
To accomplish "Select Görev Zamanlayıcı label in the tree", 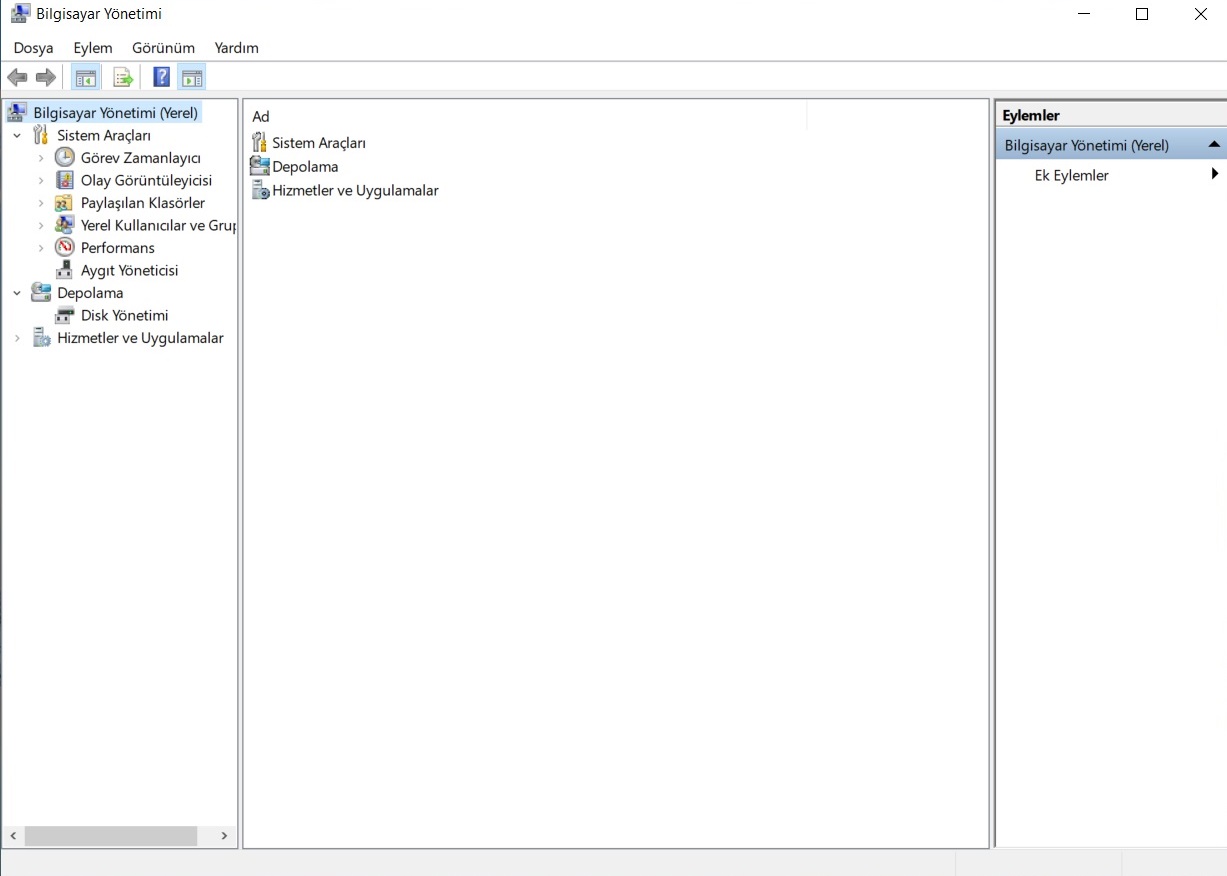I will [141, 158].
